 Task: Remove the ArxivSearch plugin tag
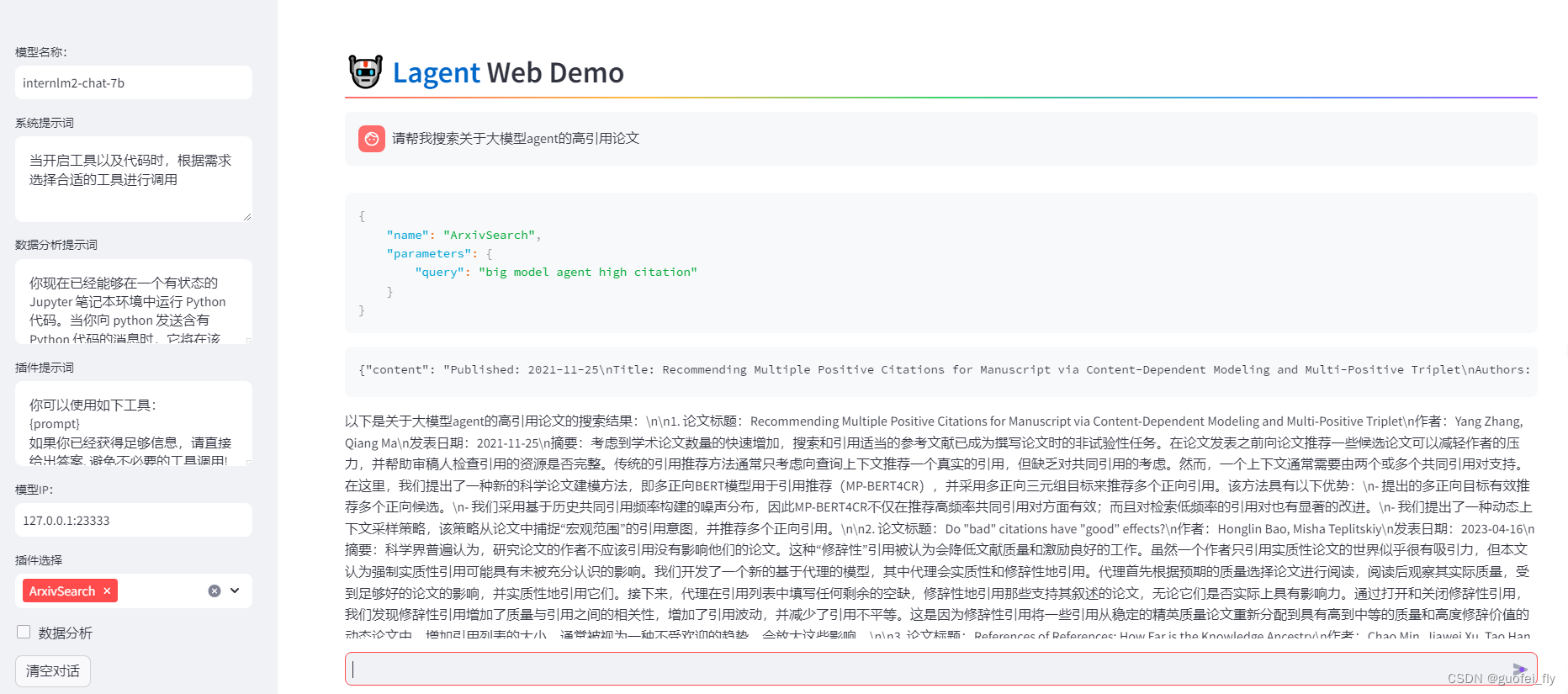click(x=107, y=591)
